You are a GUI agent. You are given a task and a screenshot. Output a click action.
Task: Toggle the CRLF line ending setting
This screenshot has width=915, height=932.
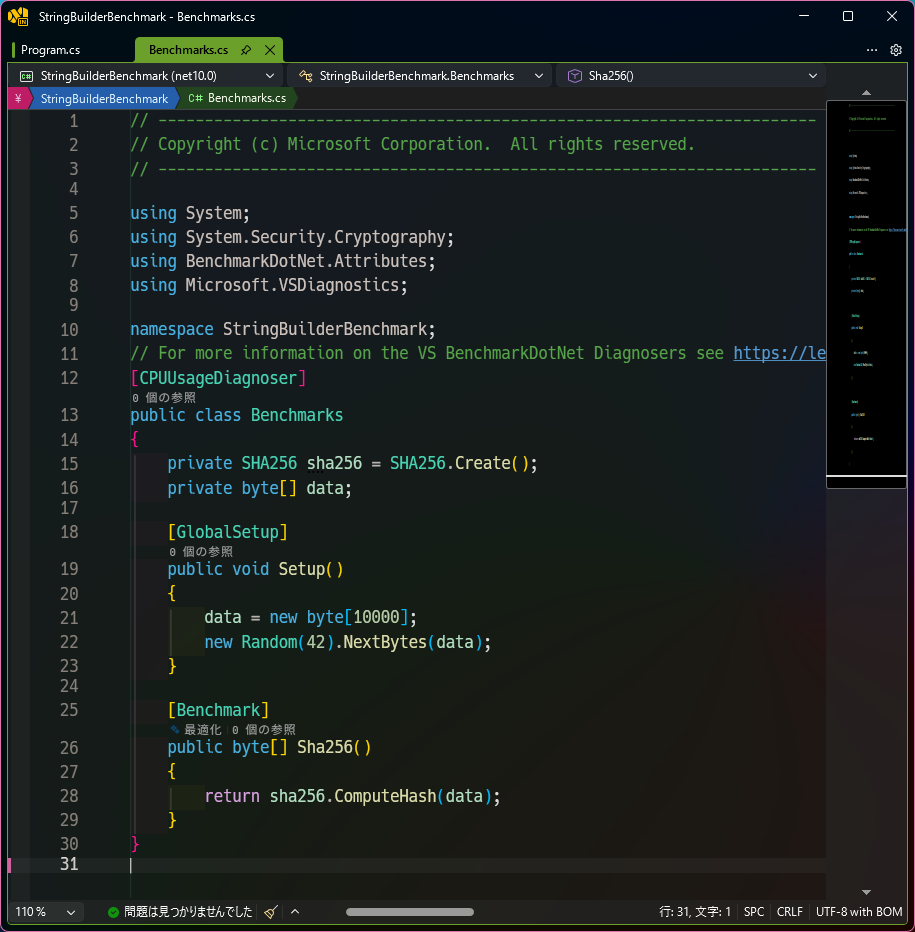[x=790, y=911]
